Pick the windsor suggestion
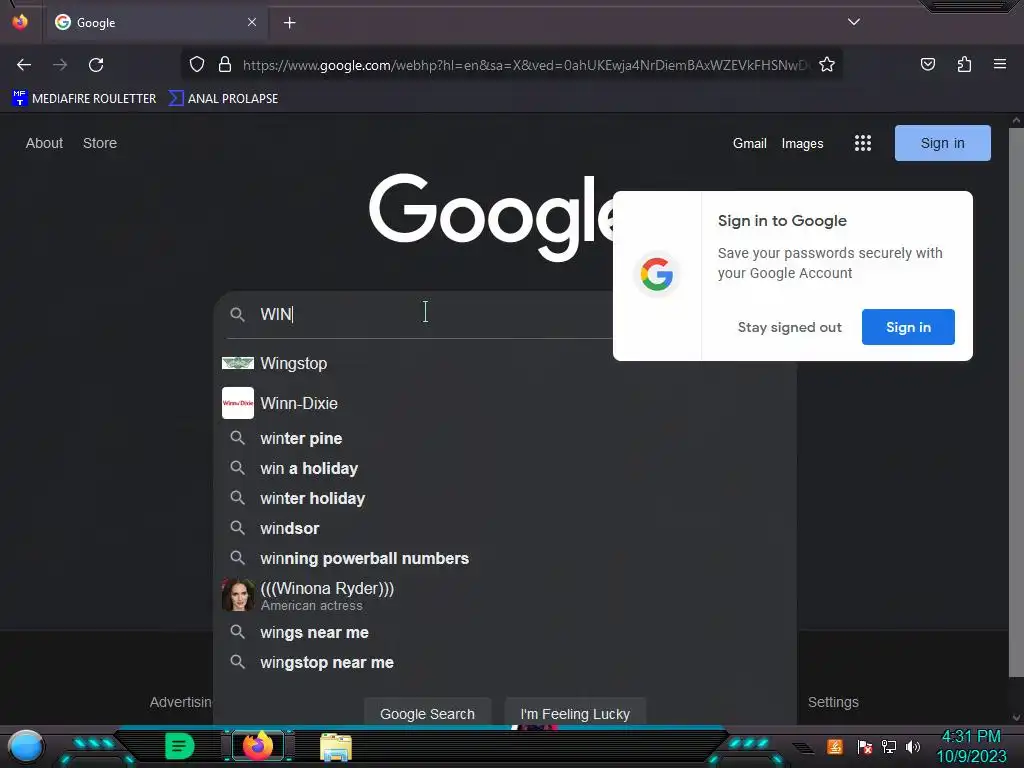This screenshot has width=1024, height=768. pyautogui.click(x=505, y=528)
